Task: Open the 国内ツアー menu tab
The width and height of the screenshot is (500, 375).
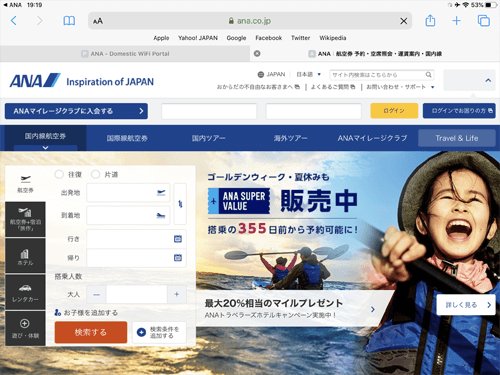Action: [x=208, y=138]
